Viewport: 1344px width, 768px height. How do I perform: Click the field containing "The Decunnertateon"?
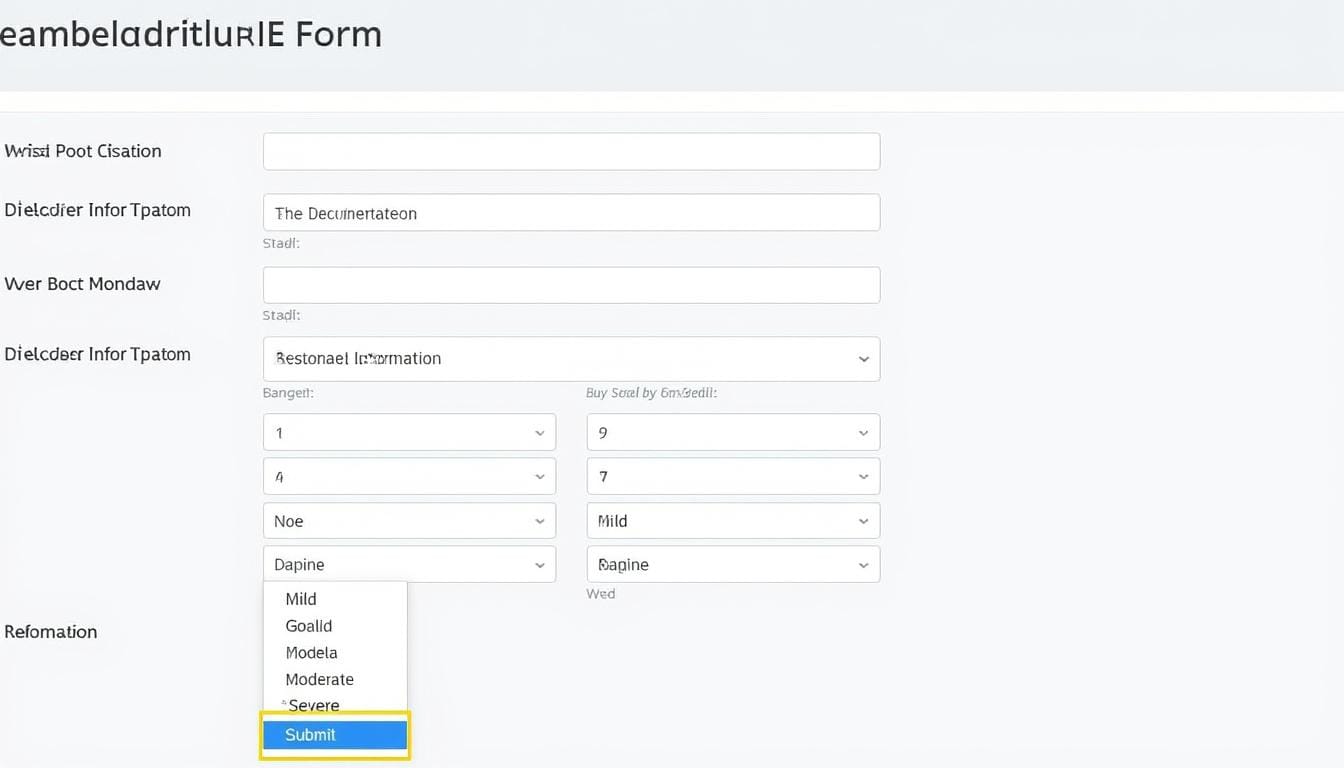571,213
